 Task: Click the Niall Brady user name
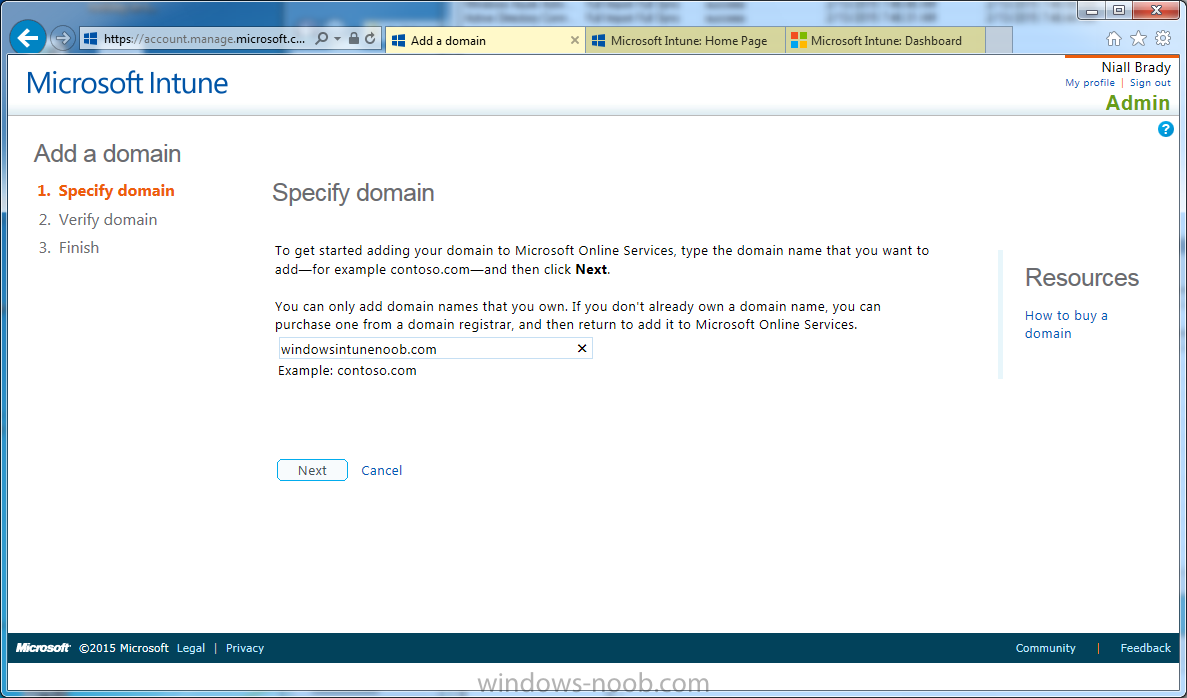(x=1136, y=67)
